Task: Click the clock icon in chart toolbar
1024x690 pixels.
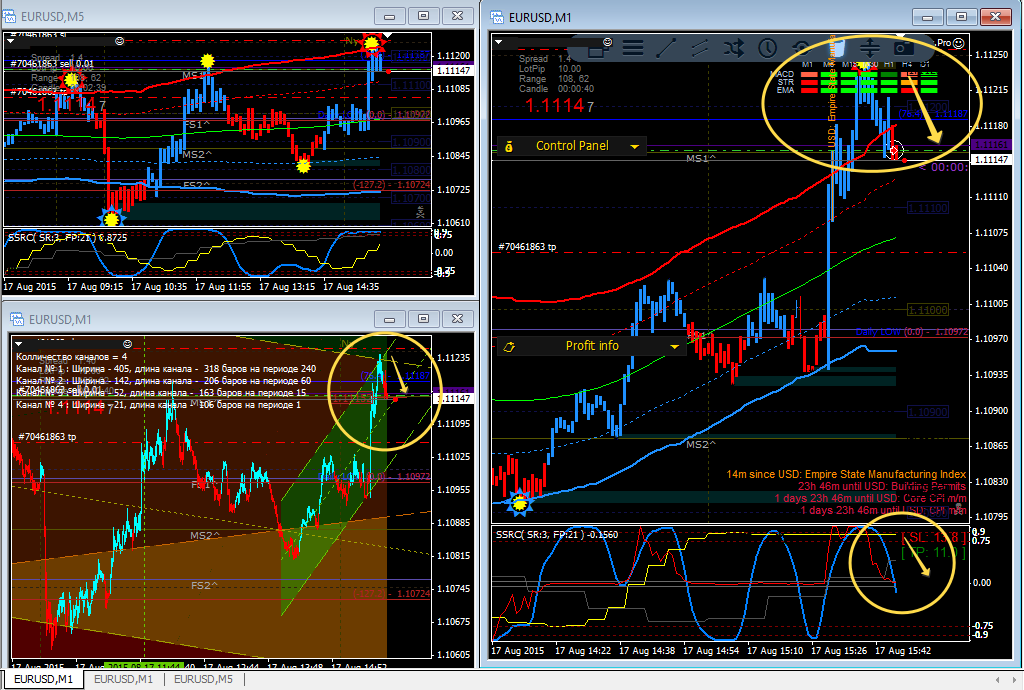Action: click(767, 48)
